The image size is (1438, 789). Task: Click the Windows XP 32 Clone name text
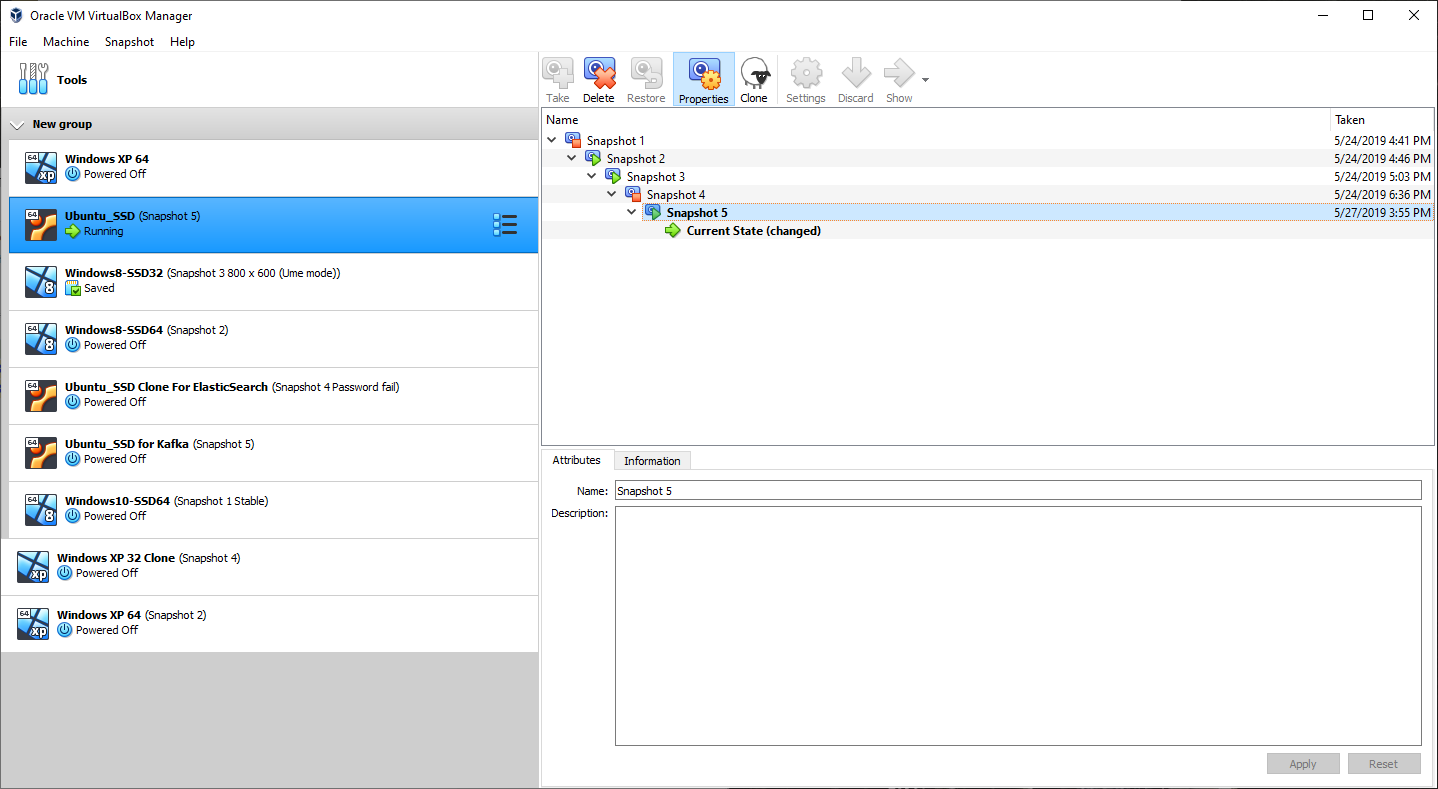click(x=116, y=558)
